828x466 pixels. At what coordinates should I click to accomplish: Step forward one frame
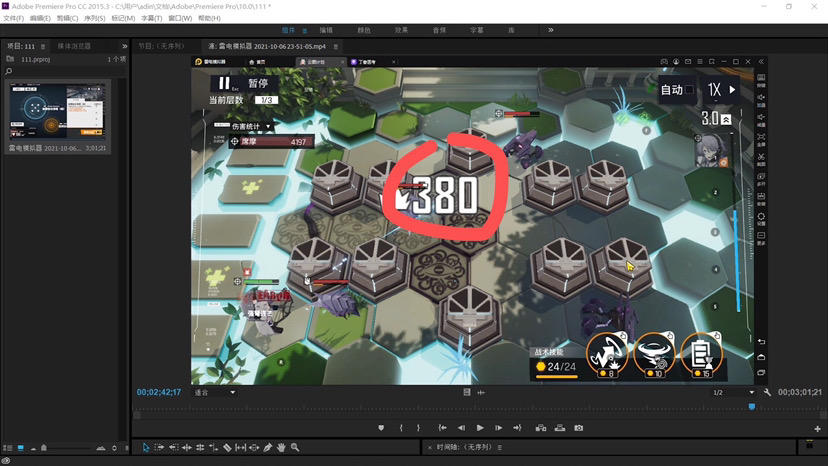click(498, 428)
